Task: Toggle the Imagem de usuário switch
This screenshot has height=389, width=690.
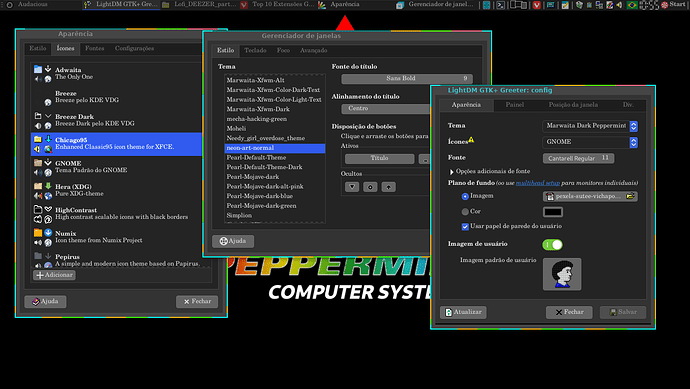Action: [552, 245]
